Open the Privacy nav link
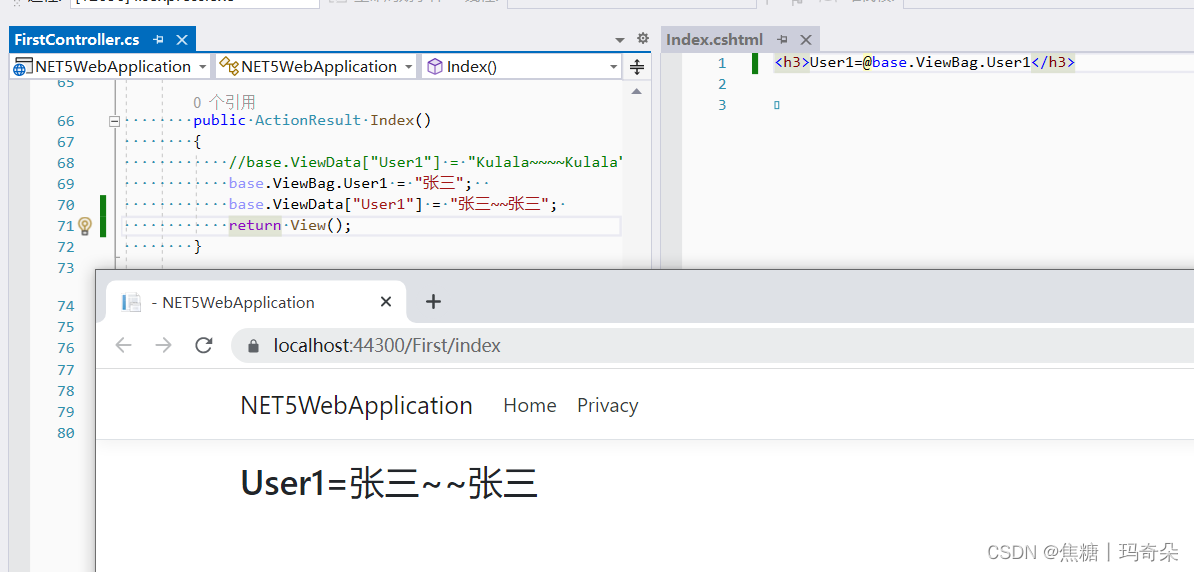 (608, 405)
